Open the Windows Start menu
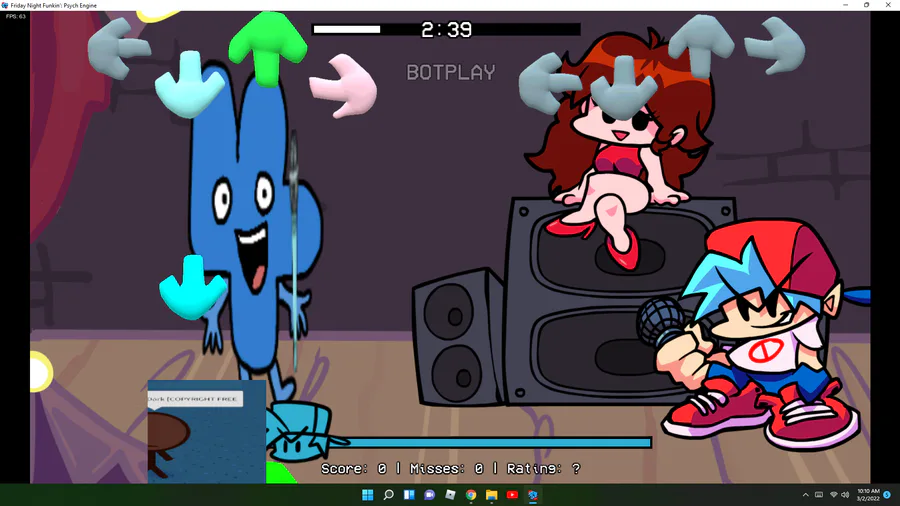This screenshot has height=506, width=900. [x=367, y=495]
